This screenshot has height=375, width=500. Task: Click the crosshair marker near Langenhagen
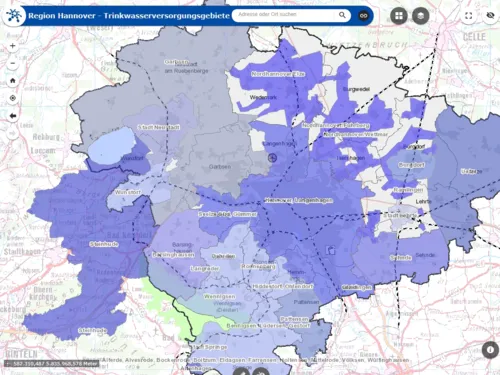273,158
